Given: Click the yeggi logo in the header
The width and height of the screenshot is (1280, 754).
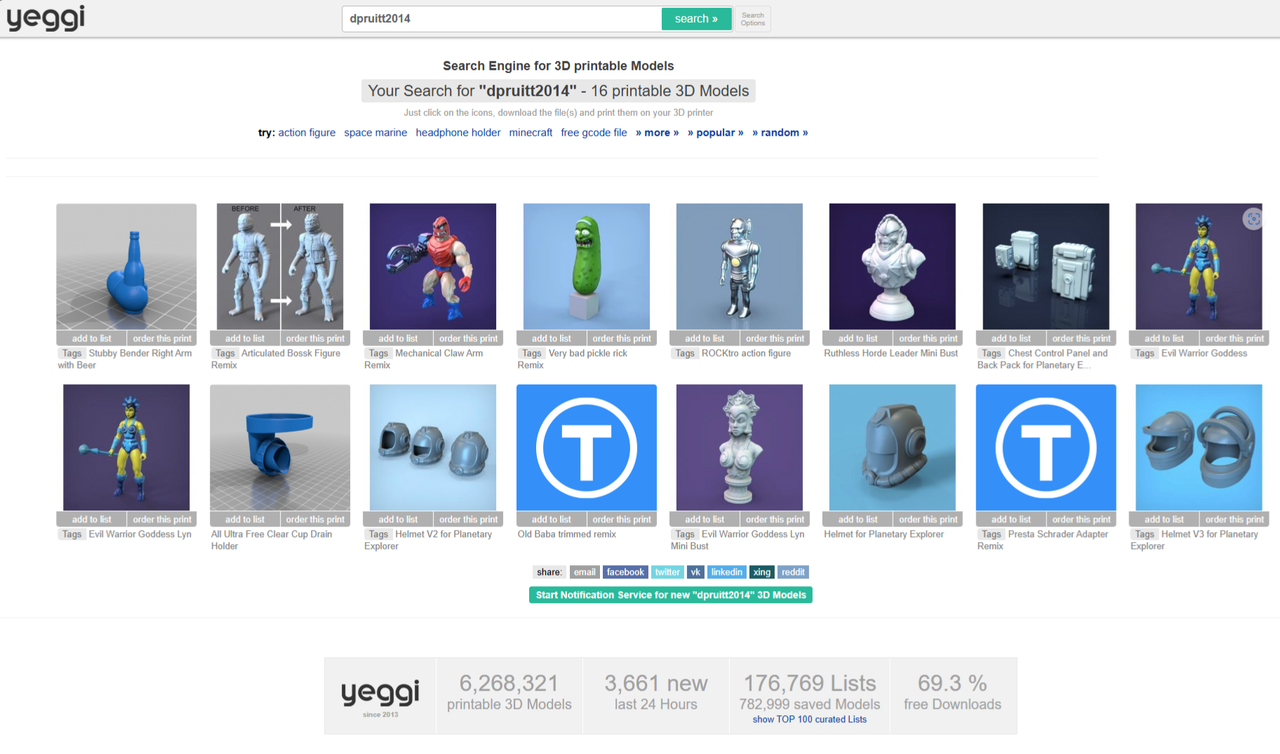Looking at the screenshot, I should (x=45, y=18).
